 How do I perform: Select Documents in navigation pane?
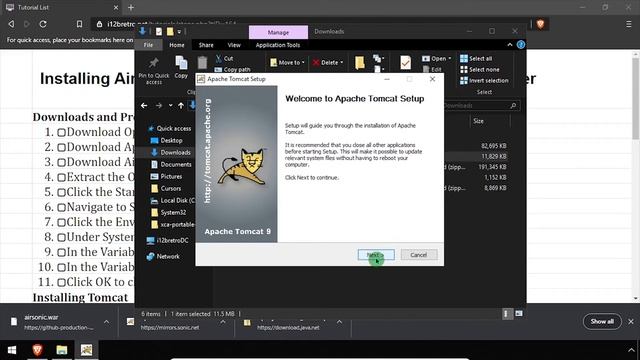(x=171, y=164)
